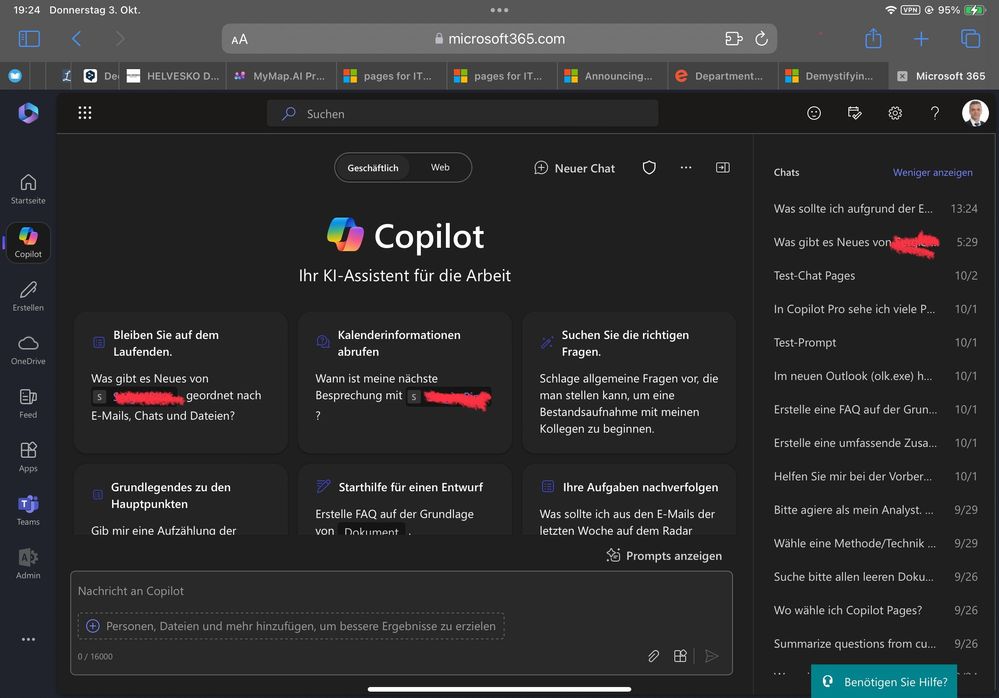The height and width of the screenshot is (698, 999).
Task: Switch to HELVESKO browser tab
Action: [173, 76]
